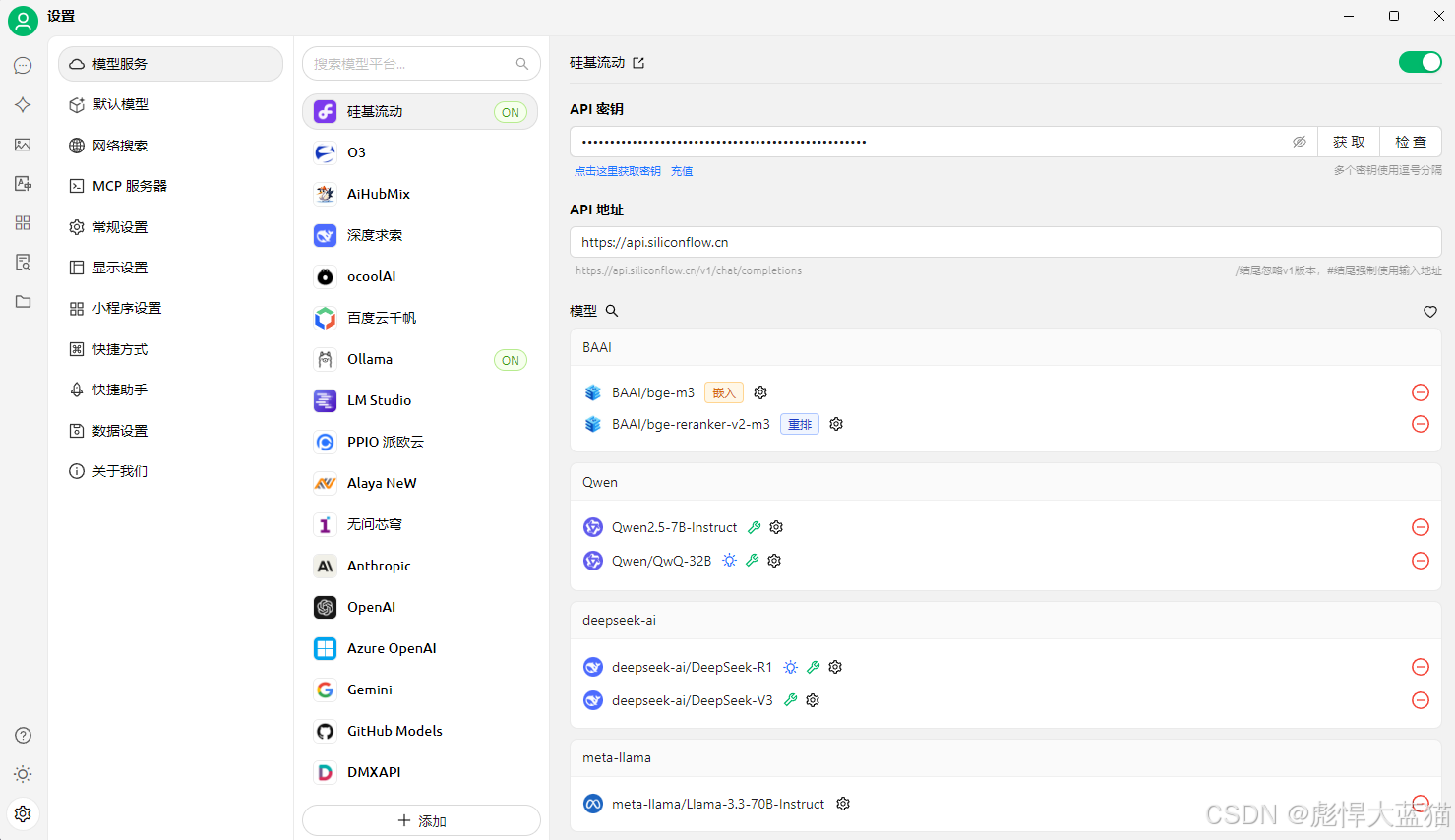Screen dimensions: 1455x840
Task: Select the GitHub Models provider
Action: 420,731
